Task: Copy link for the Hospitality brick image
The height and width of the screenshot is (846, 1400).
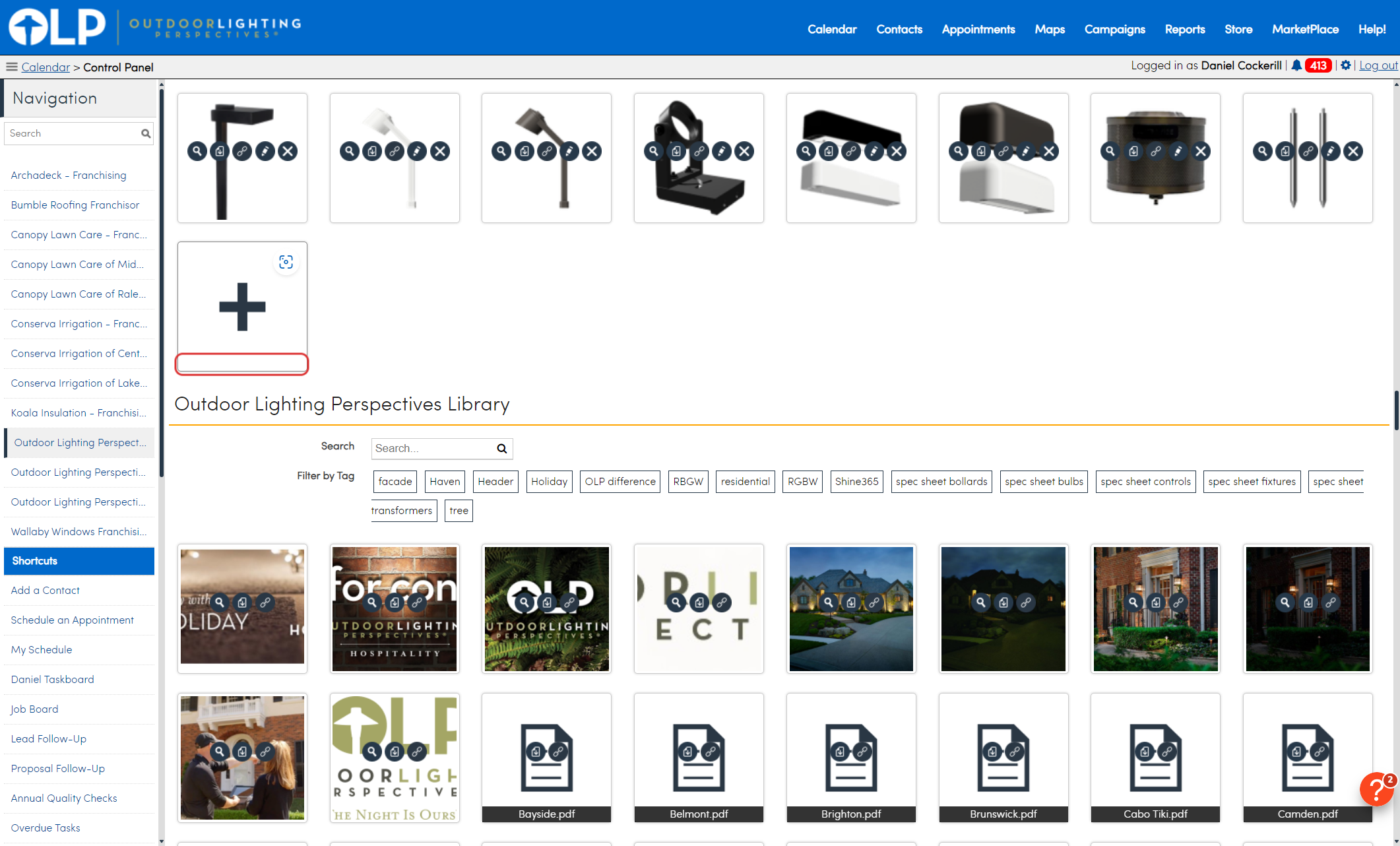Action: [x=417, y=602]
